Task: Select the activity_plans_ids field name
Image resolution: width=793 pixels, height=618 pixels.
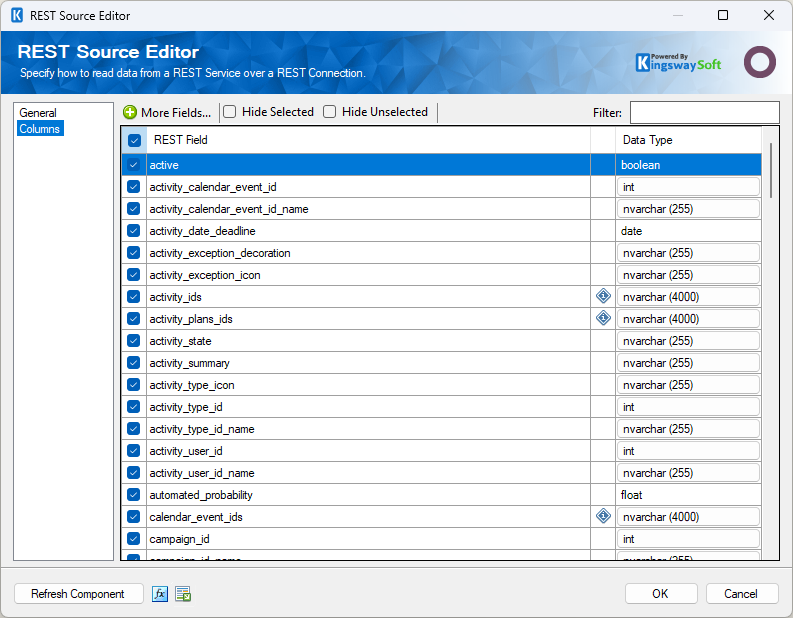Action: pyautogui.click(x=191, y=319)
